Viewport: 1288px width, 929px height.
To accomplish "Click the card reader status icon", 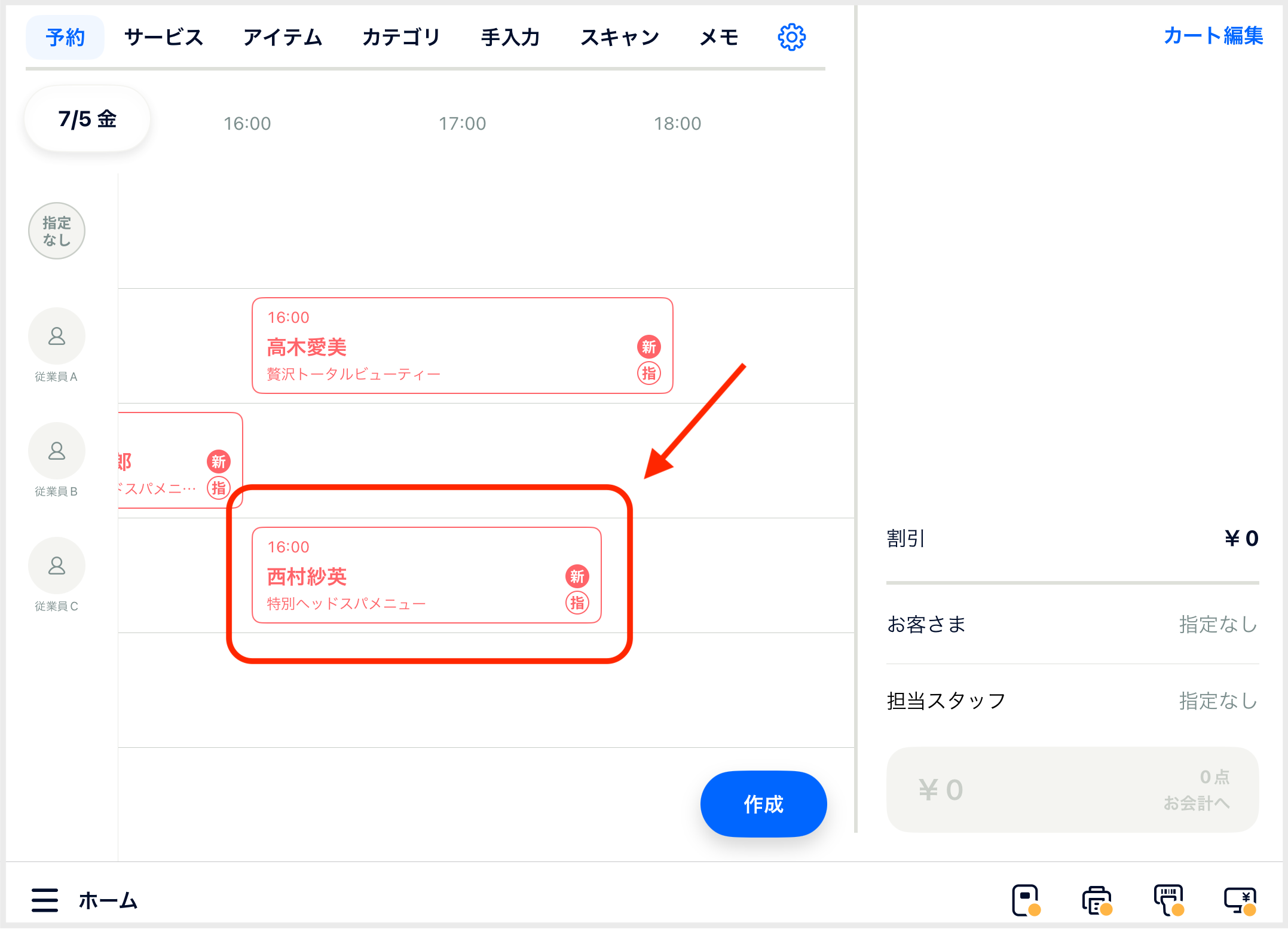I will point(1026,900).
